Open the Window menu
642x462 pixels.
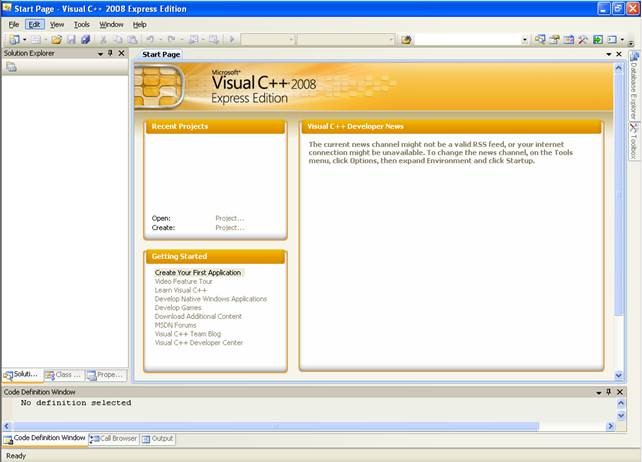[111, 25]
